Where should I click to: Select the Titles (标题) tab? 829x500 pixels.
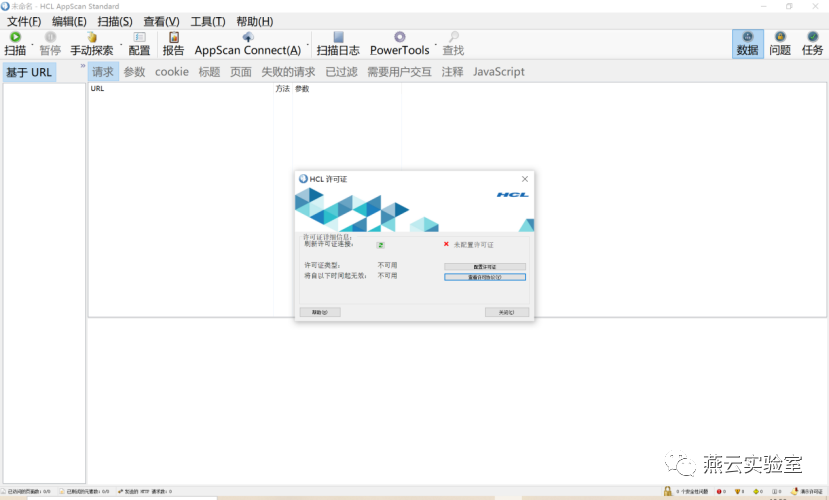tap(209, 72)
